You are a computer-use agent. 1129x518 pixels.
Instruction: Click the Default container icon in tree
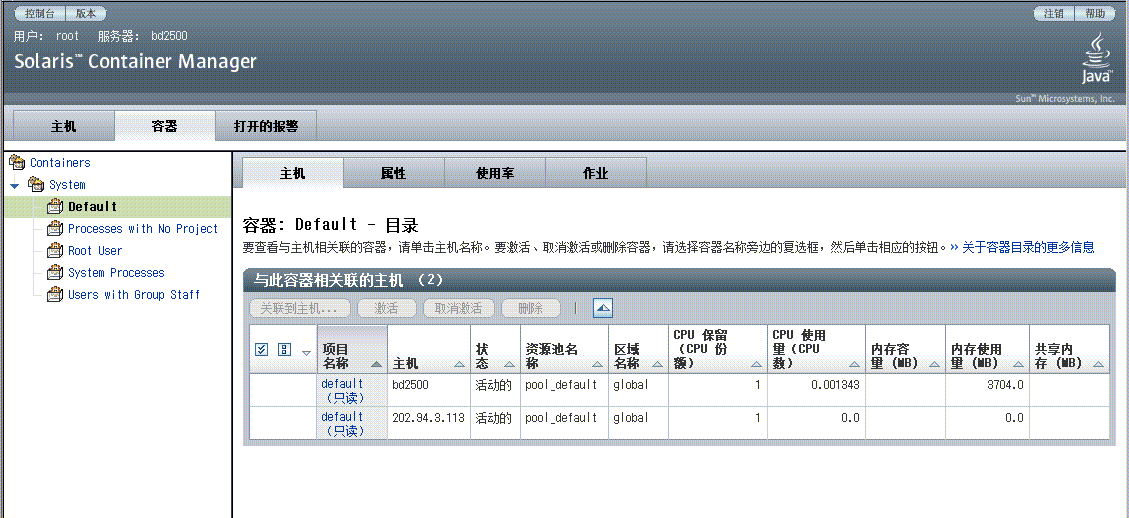click(x=55, y=207)
